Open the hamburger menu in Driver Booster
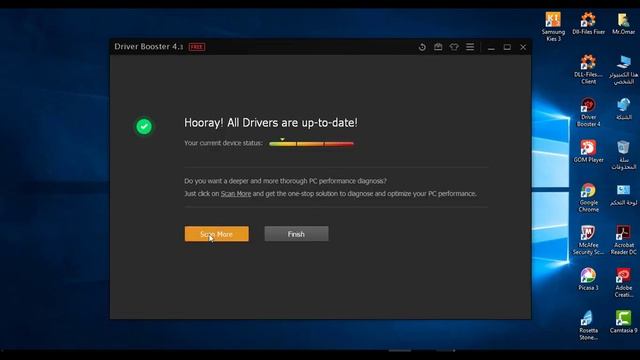Image resolution: width=640 pixels, height=360 pixels. pos(470,47)
